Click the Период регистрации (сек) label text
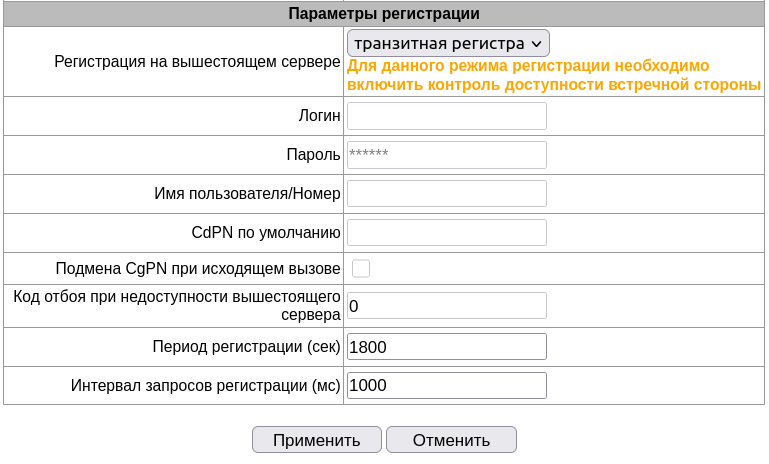Screen dimensions: 769x464 click(246, 347)
